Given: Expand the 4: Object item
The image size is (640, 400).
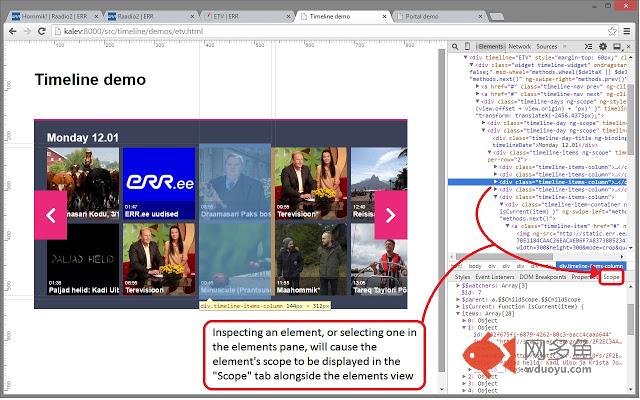Looking at the screenshot, I should coord(464,391).
